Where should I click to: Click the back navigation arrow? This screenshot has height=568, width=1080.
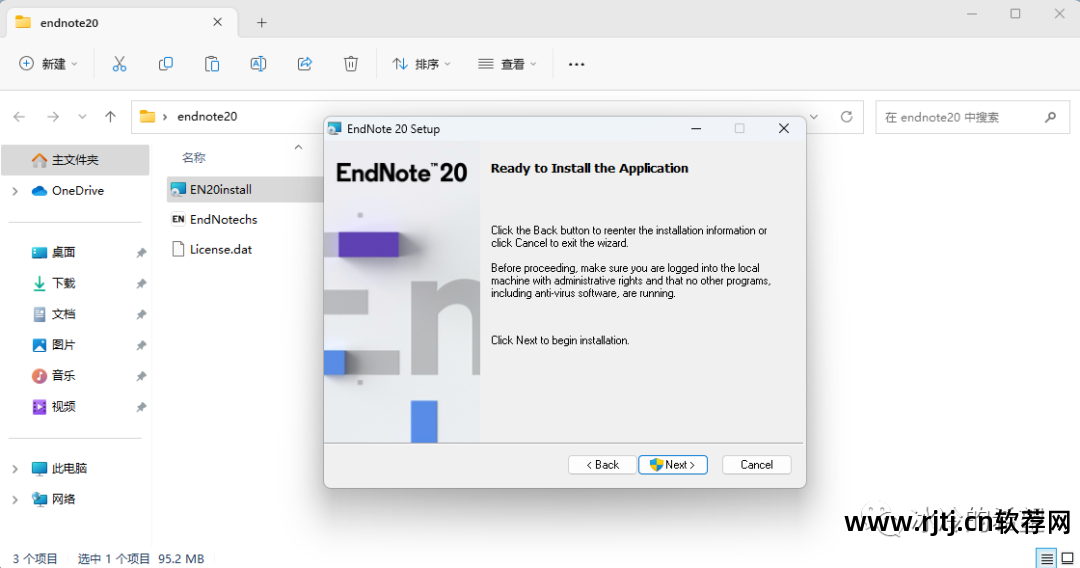[19, 117]
